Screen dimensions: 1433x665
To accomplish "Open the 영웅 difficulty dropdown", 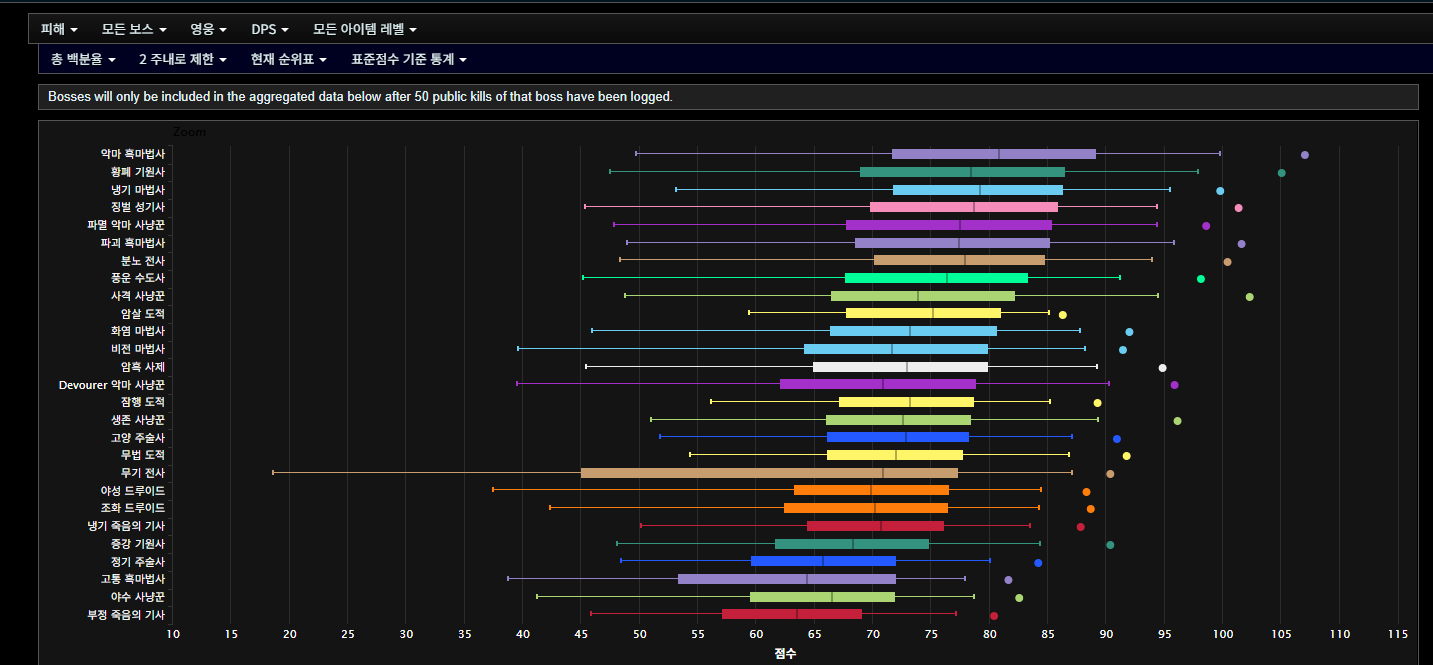I will (x=208, y=29).
